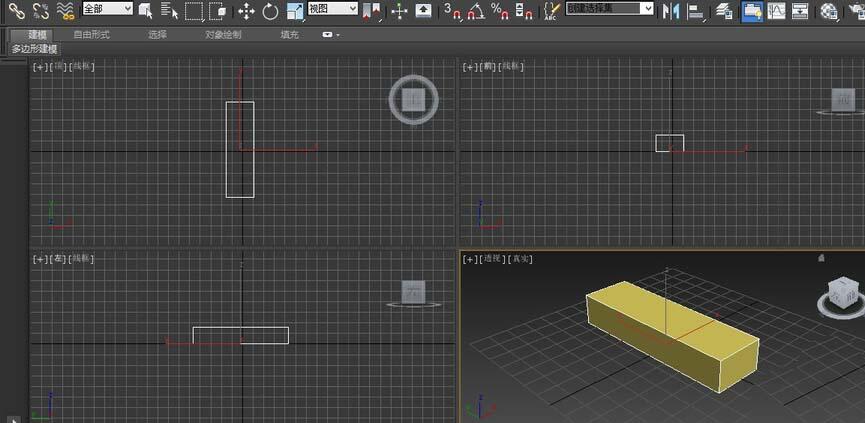Open the Layer Manager icon

point(724,10)
